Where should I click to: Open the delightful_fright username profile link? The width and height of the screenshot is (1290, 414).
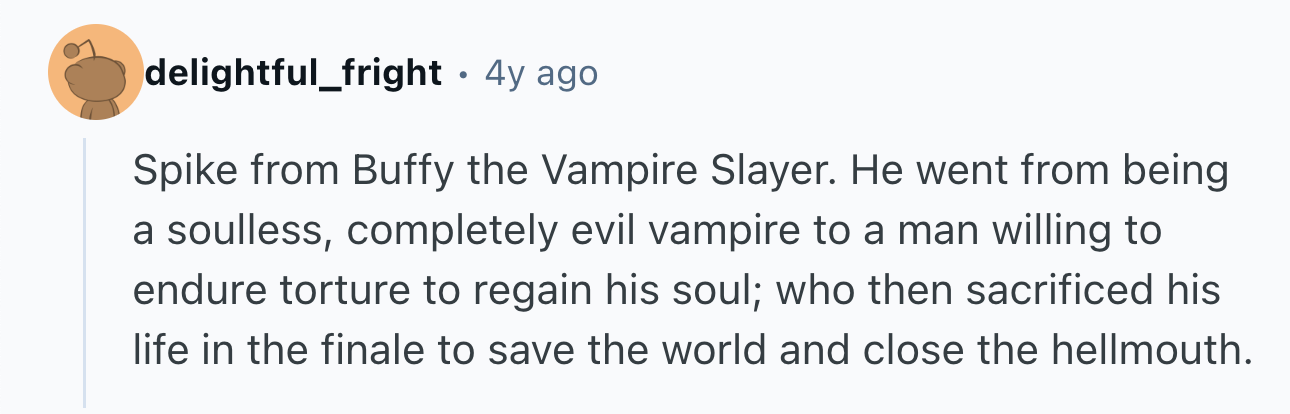tap(293, 73)
